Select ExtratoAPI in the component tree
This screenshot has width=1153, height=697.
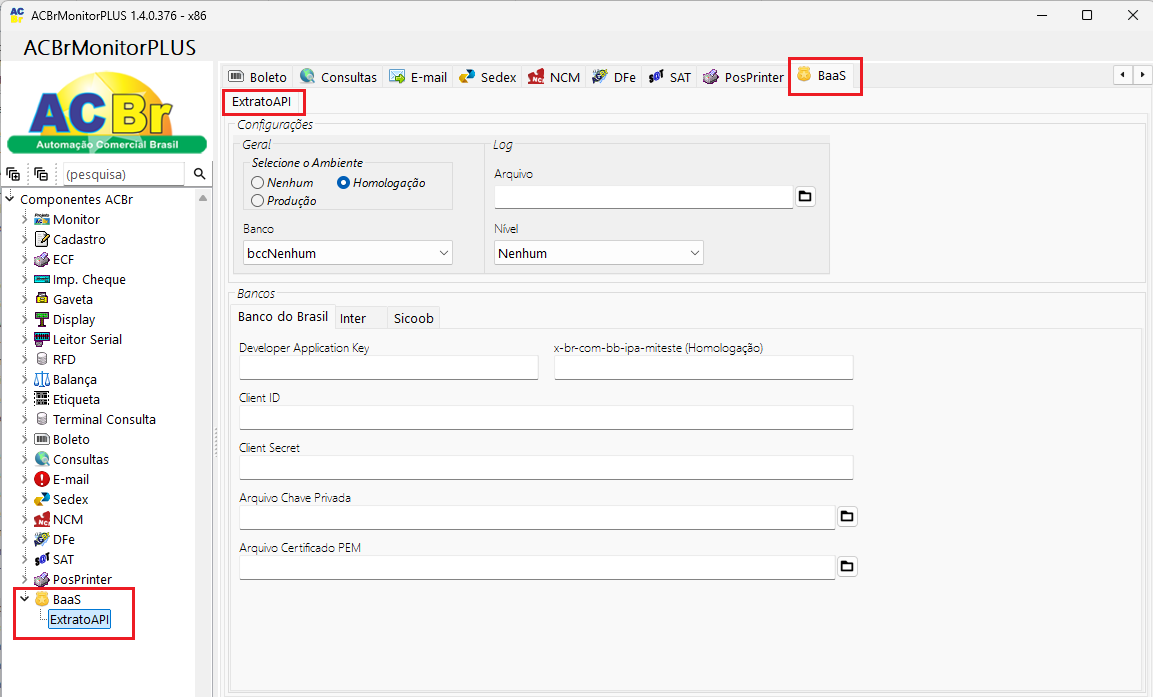click(x=79, y=620)
